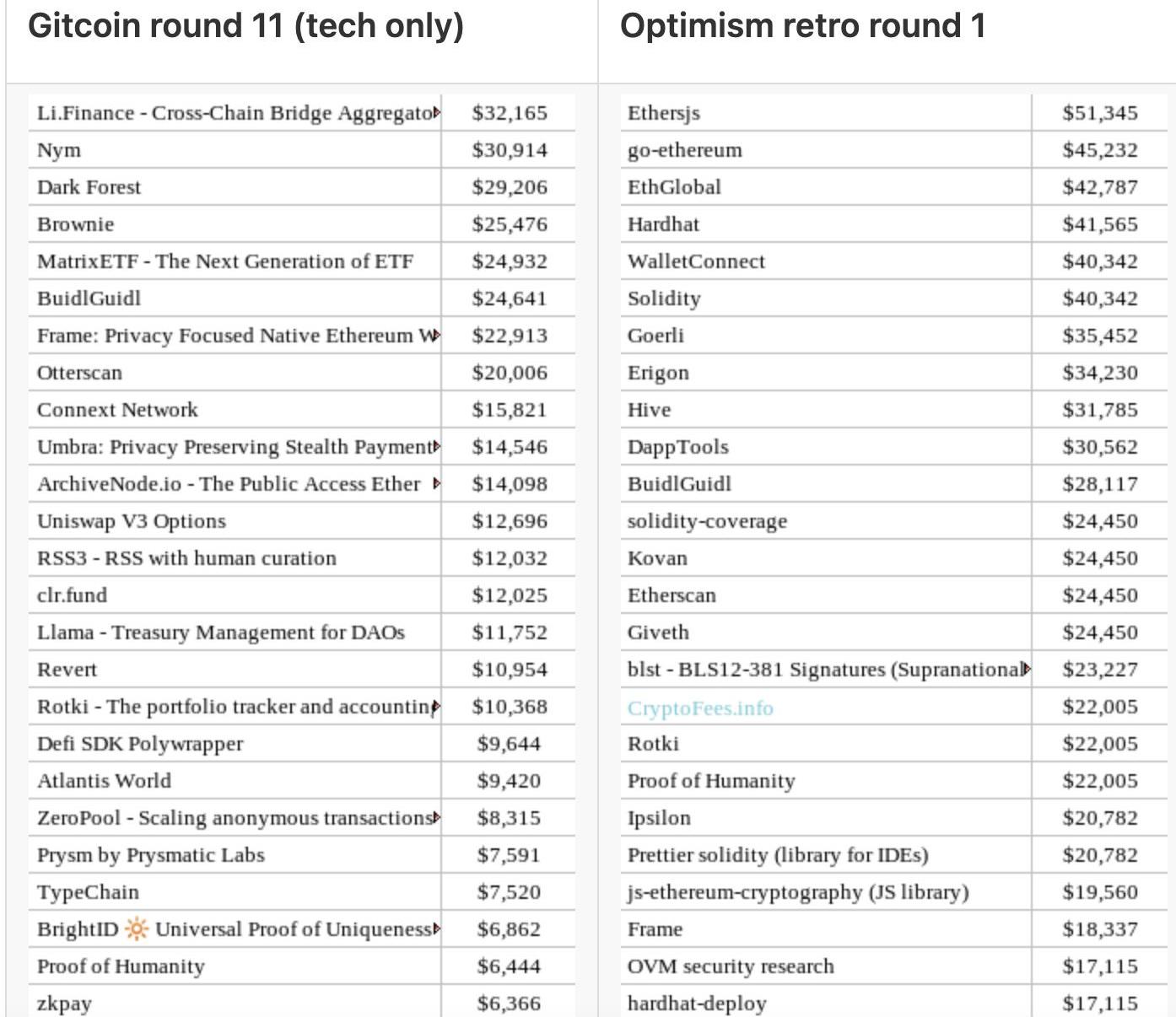Expand truncated Umbra Stealth Payment cell arrow

(436, 447)
